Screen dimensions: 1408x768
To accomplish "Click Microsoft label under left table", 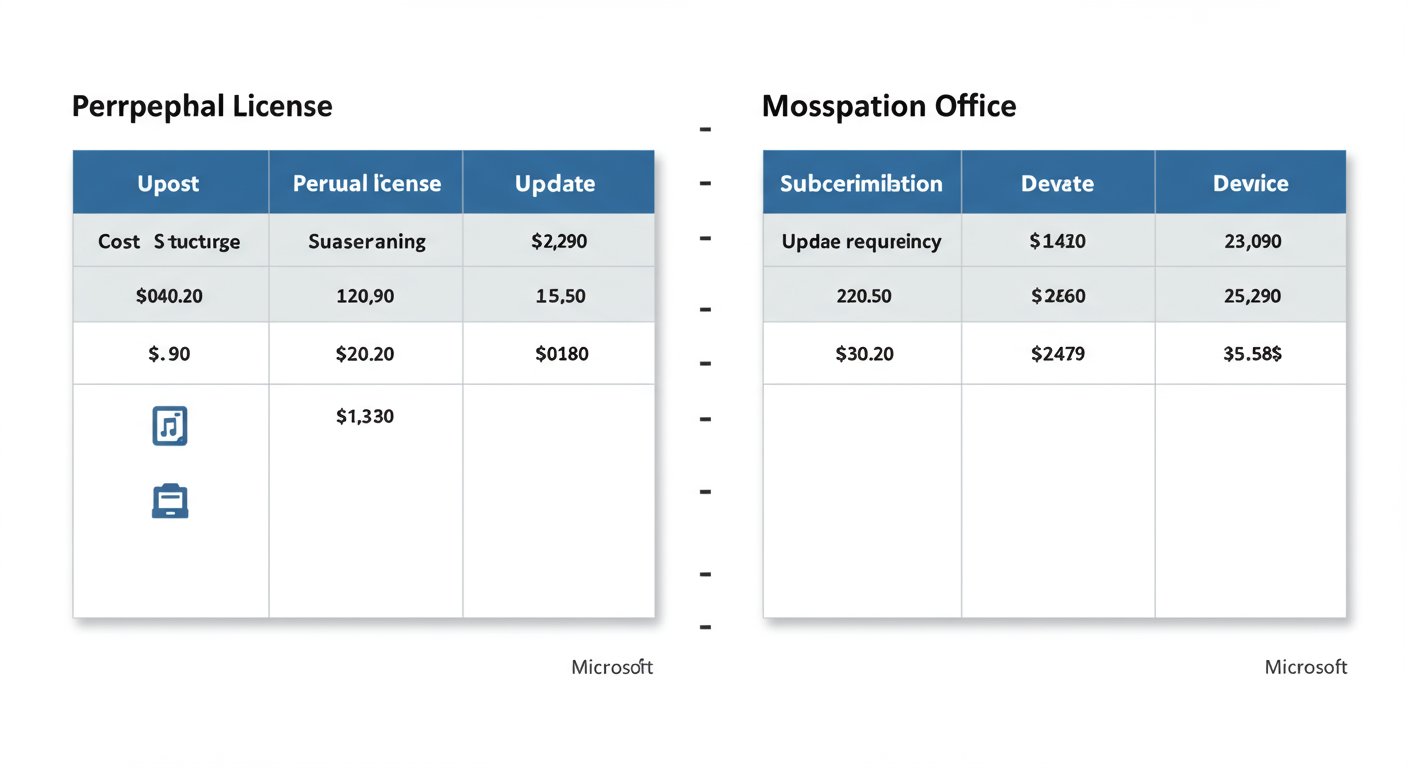I will 612,666.
